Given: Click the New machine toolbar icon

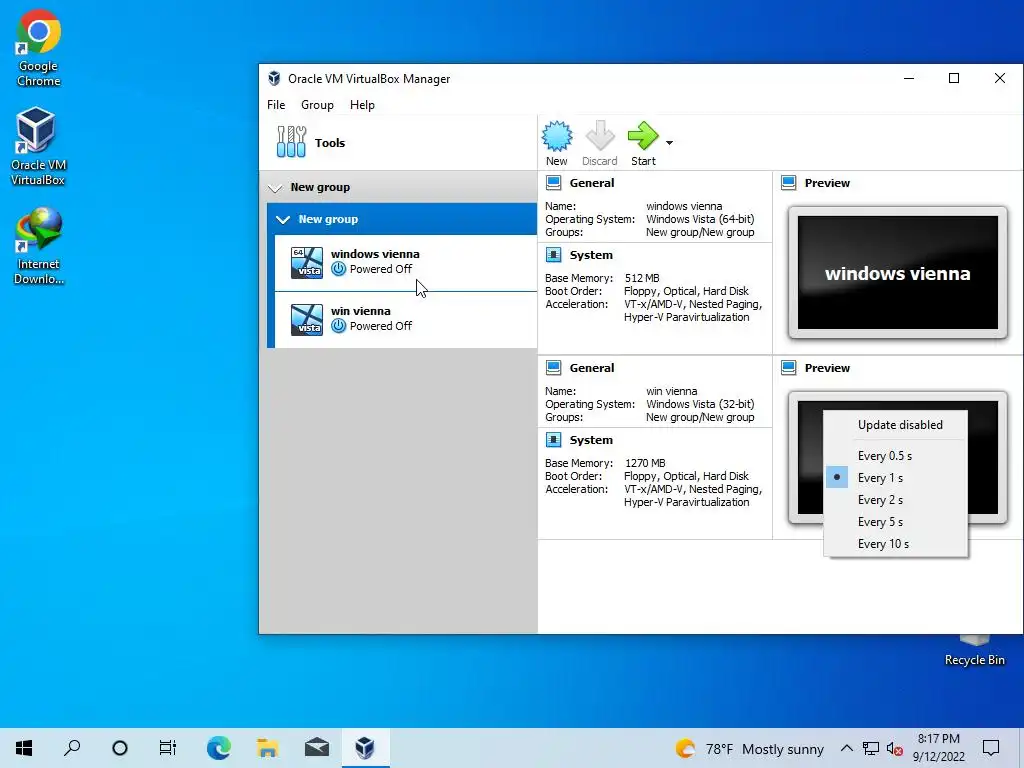Looking at the screenshot, I should tap(556, 136).
